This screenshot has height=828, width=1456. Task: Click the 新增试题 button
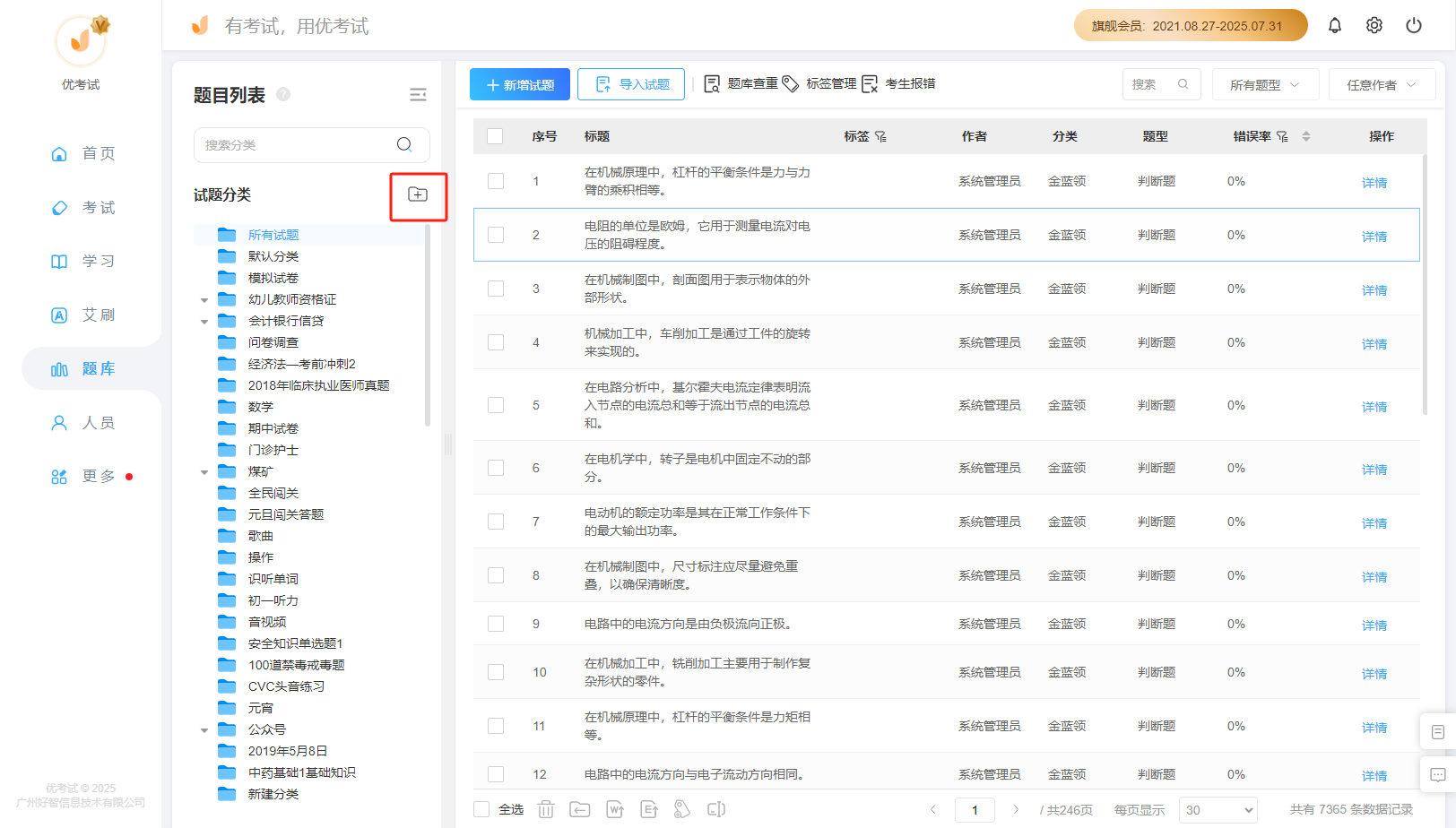[x=520, y=84]
